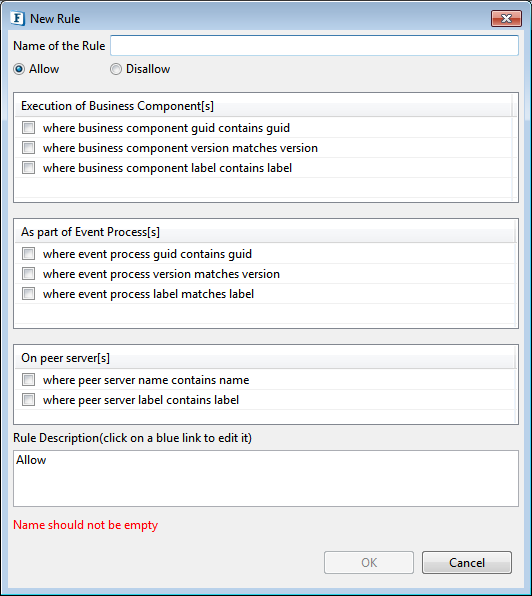Tick business component label contains label
The image size is (532, 596).
[x=28, y=168]
